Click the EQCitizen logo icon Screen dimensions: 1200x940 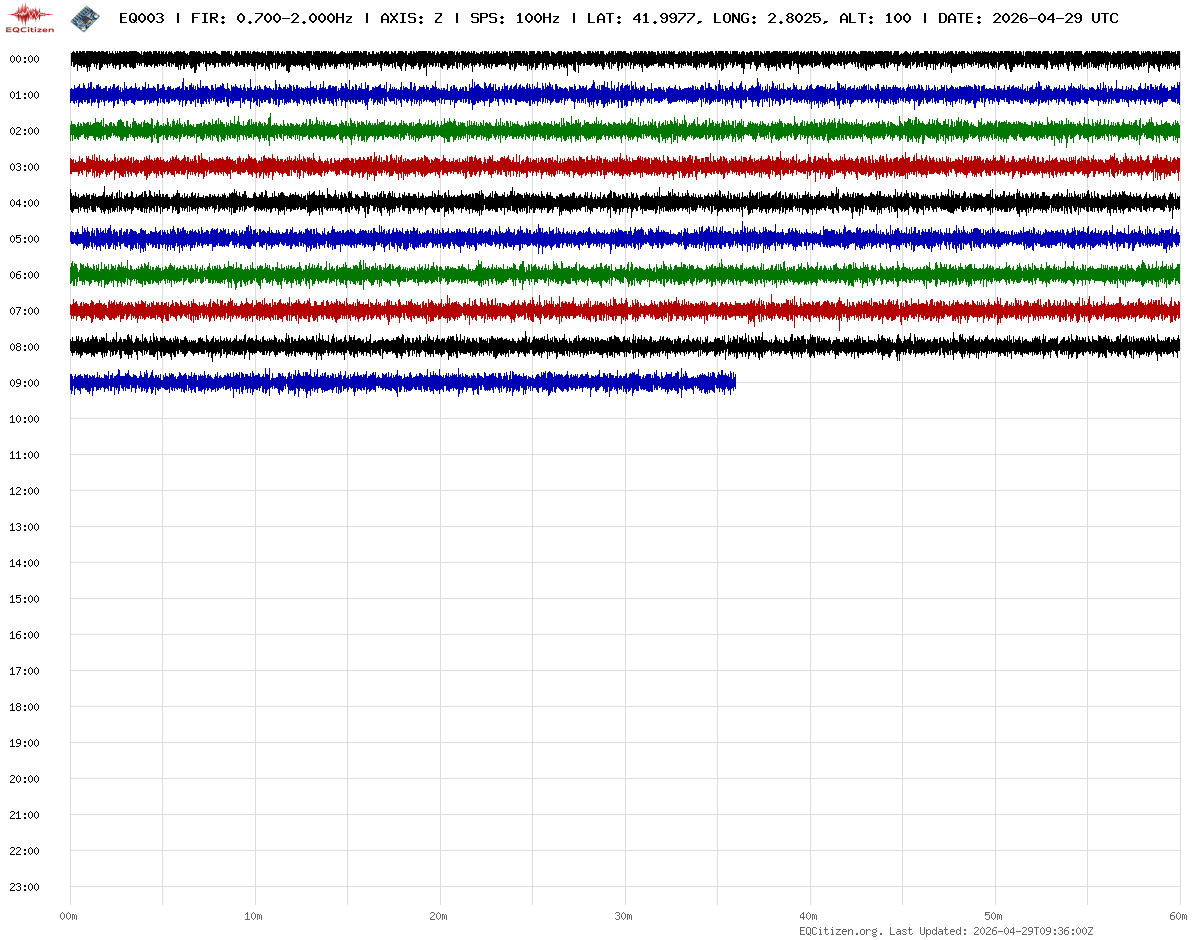pyautogui.click(x=30, y=17)
